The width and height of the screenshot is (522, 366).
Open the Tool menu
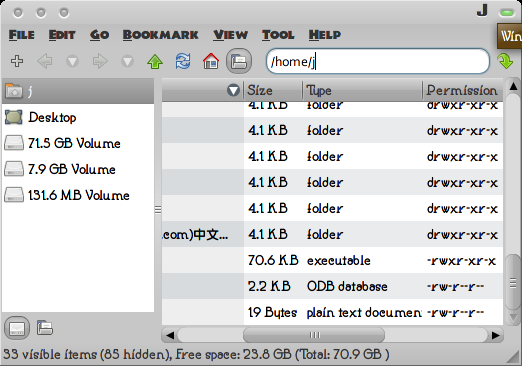[x=278, y=35]
